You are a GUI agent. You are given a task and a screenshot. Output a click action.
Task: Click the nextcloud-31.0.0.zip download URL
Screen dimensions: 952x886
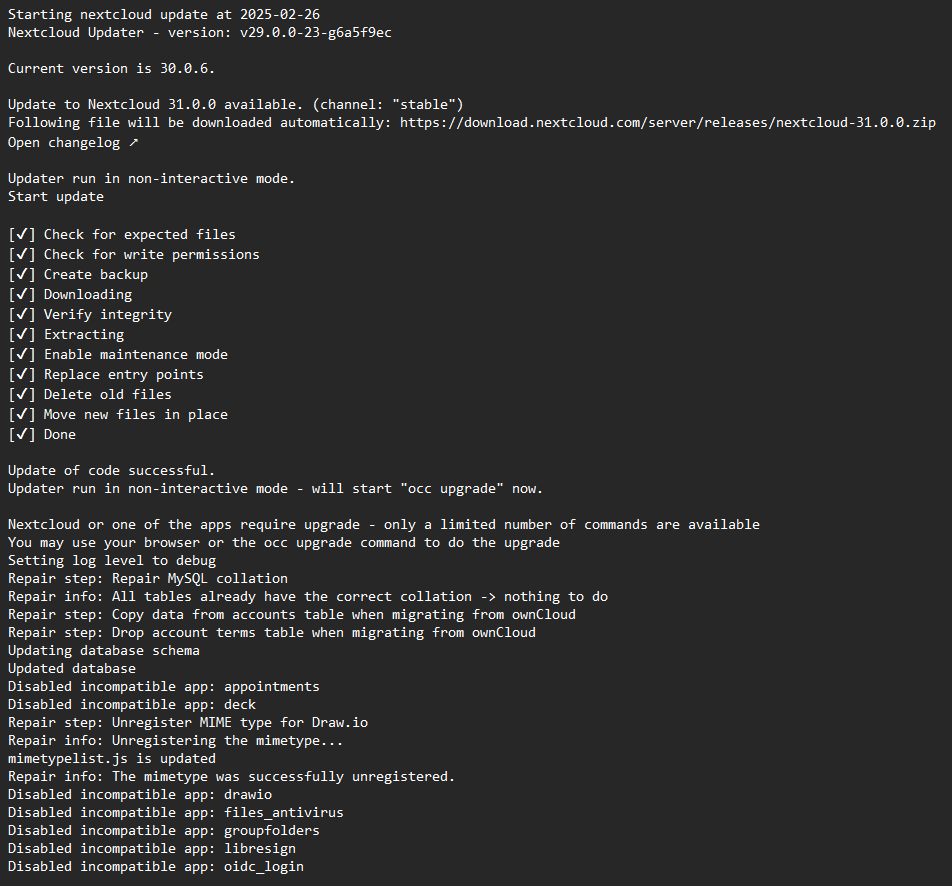click(x=668, y=123)
